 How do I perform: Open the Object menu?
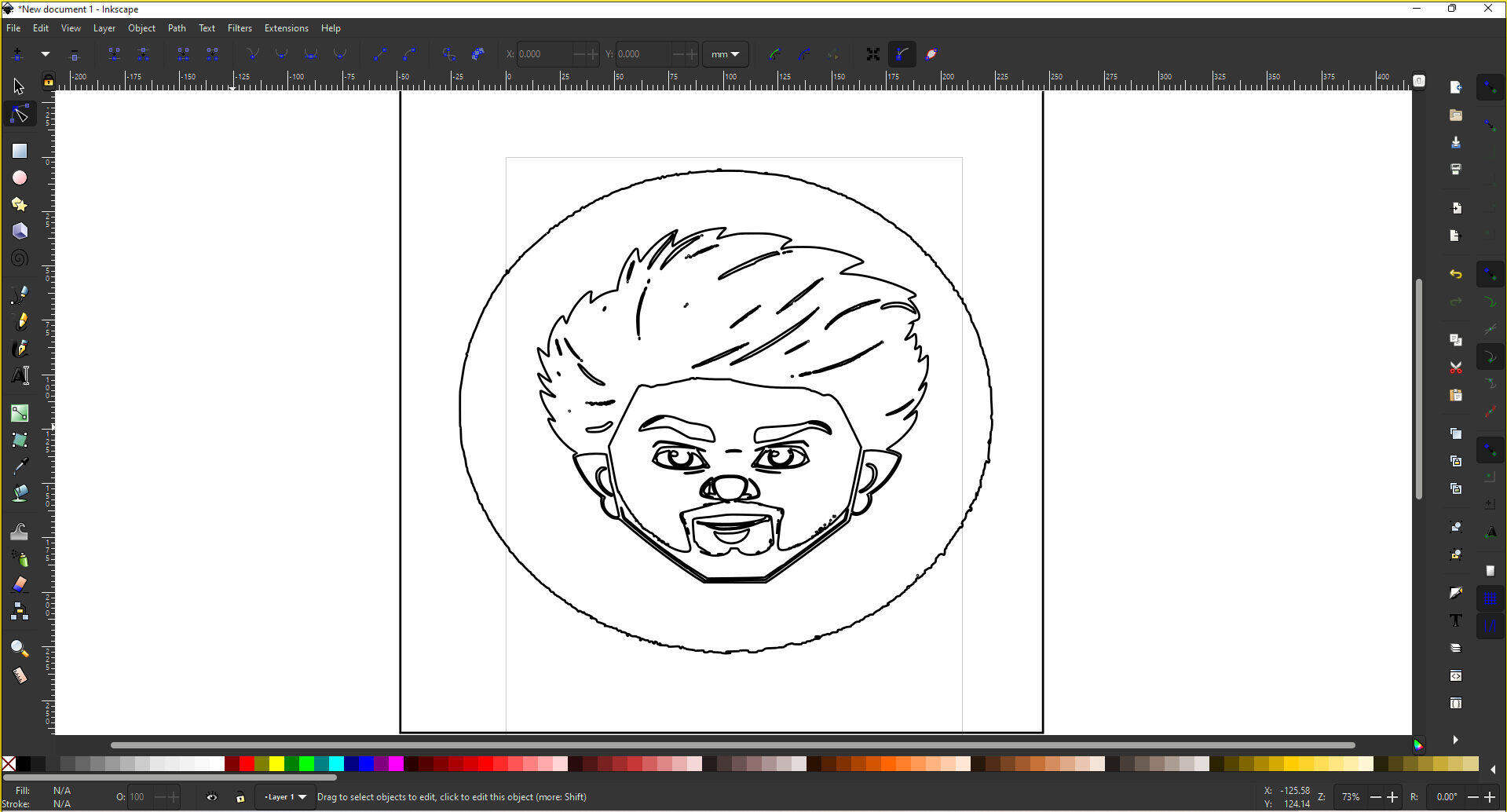pyautogui.click(x=141, y=28)
